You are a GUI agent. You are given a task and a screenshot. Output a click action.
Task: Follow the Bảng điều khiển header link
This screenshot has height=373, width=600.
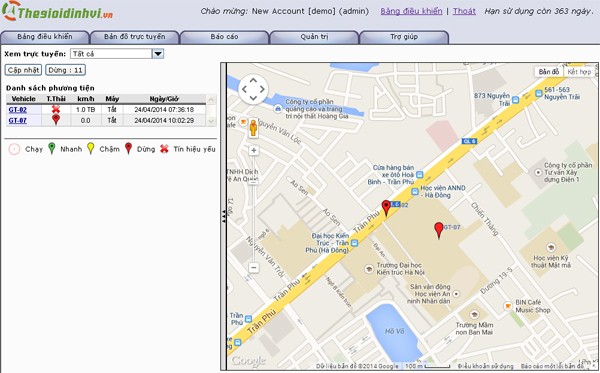pos(411,11)
